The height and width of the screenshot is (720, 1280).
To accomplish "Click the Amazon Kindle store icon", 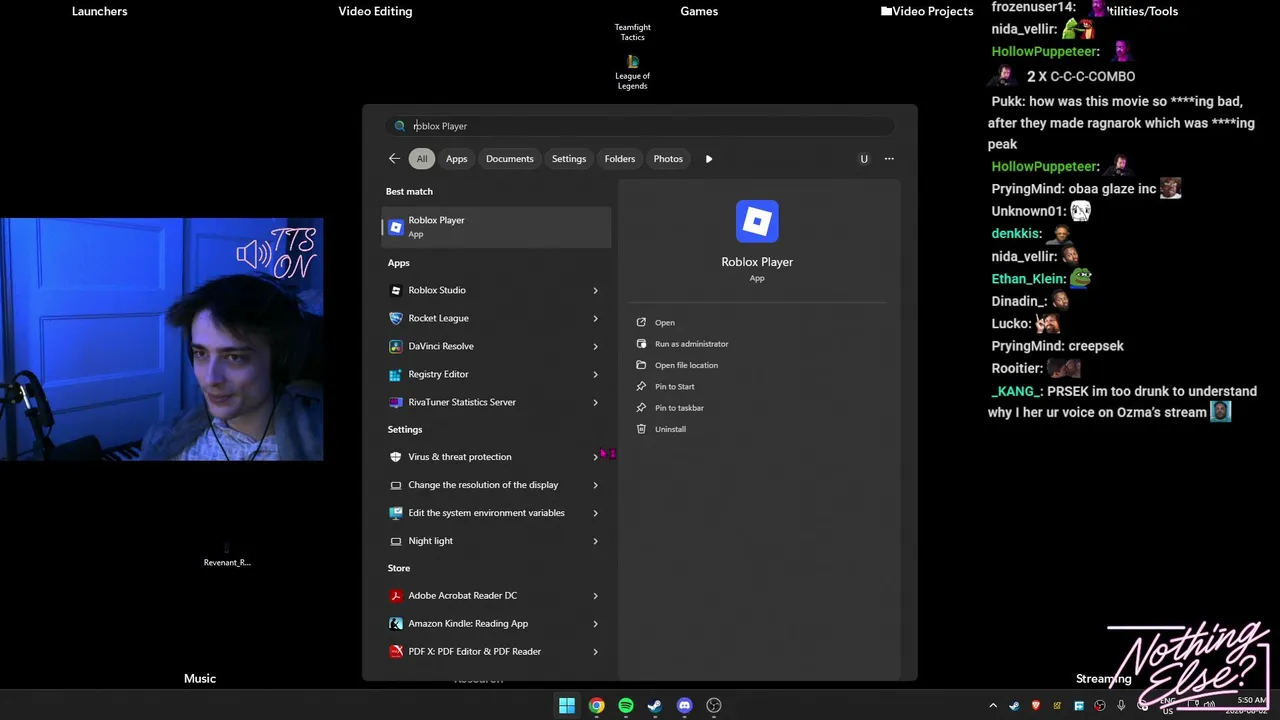I will coord(396,624).
